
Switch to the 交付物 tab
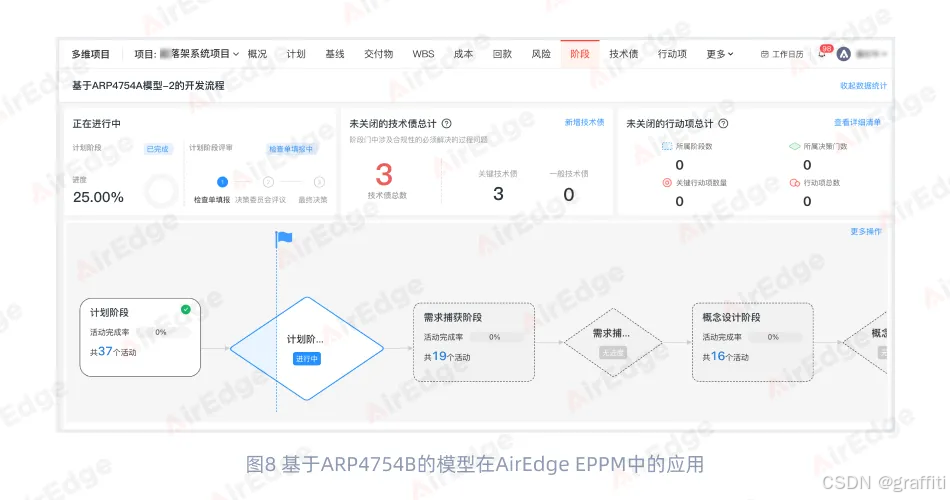point(379,54)
